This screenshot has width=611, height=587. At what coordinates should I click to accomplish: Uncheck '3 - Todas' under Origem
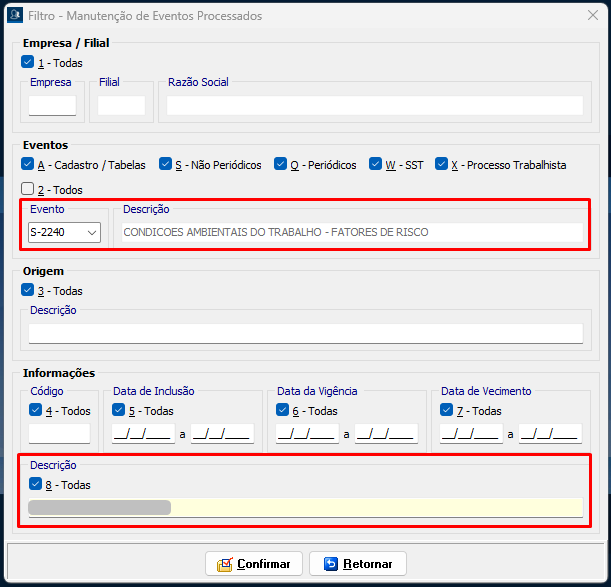pos(28,291)
